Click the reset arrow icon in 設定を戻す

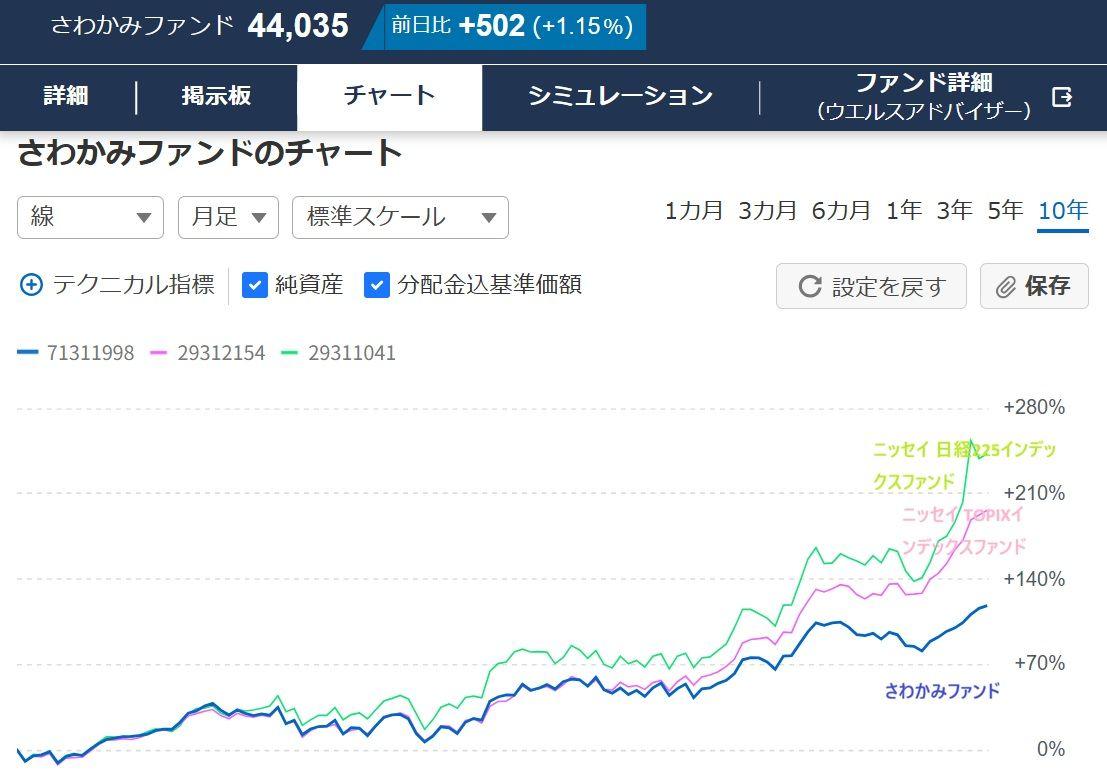pos(810,287)
